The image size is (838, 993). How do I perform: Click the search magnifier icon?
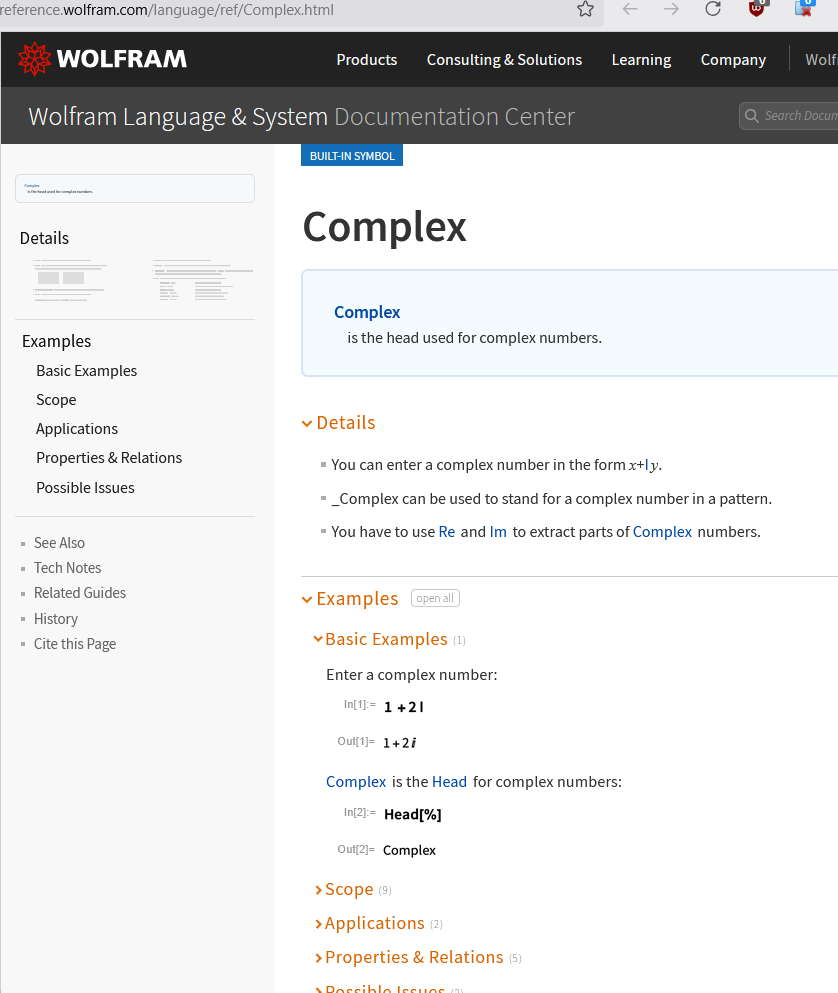pos(752,116)
